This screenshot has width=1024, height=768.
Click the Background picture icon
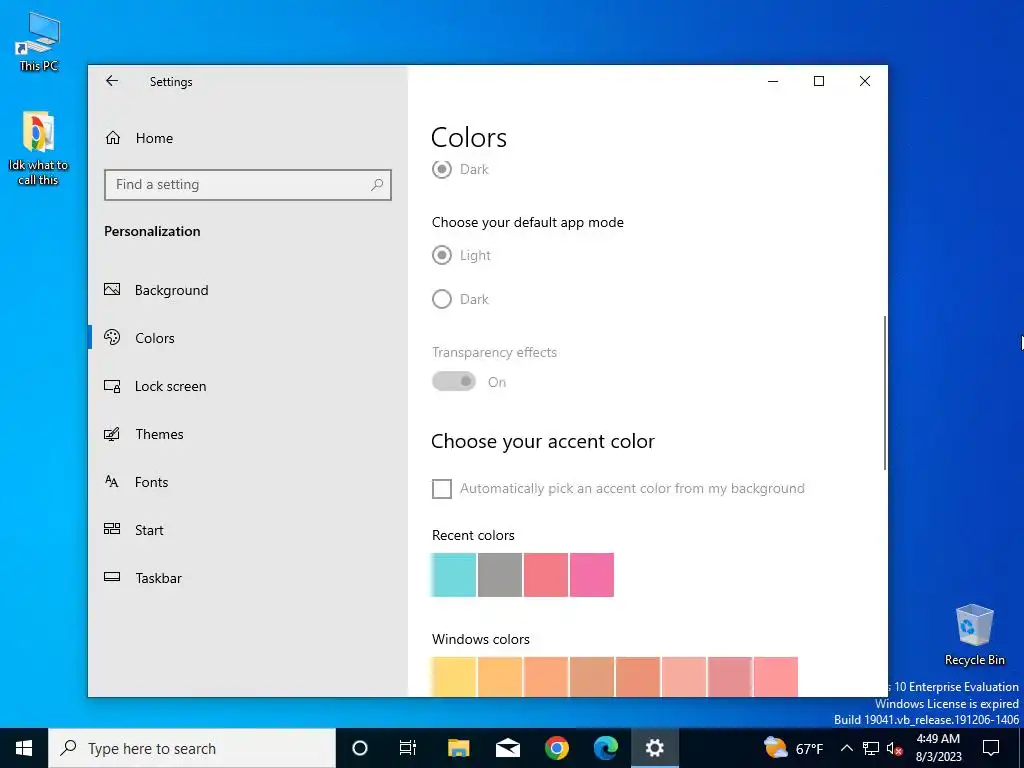tap(112, 289)
